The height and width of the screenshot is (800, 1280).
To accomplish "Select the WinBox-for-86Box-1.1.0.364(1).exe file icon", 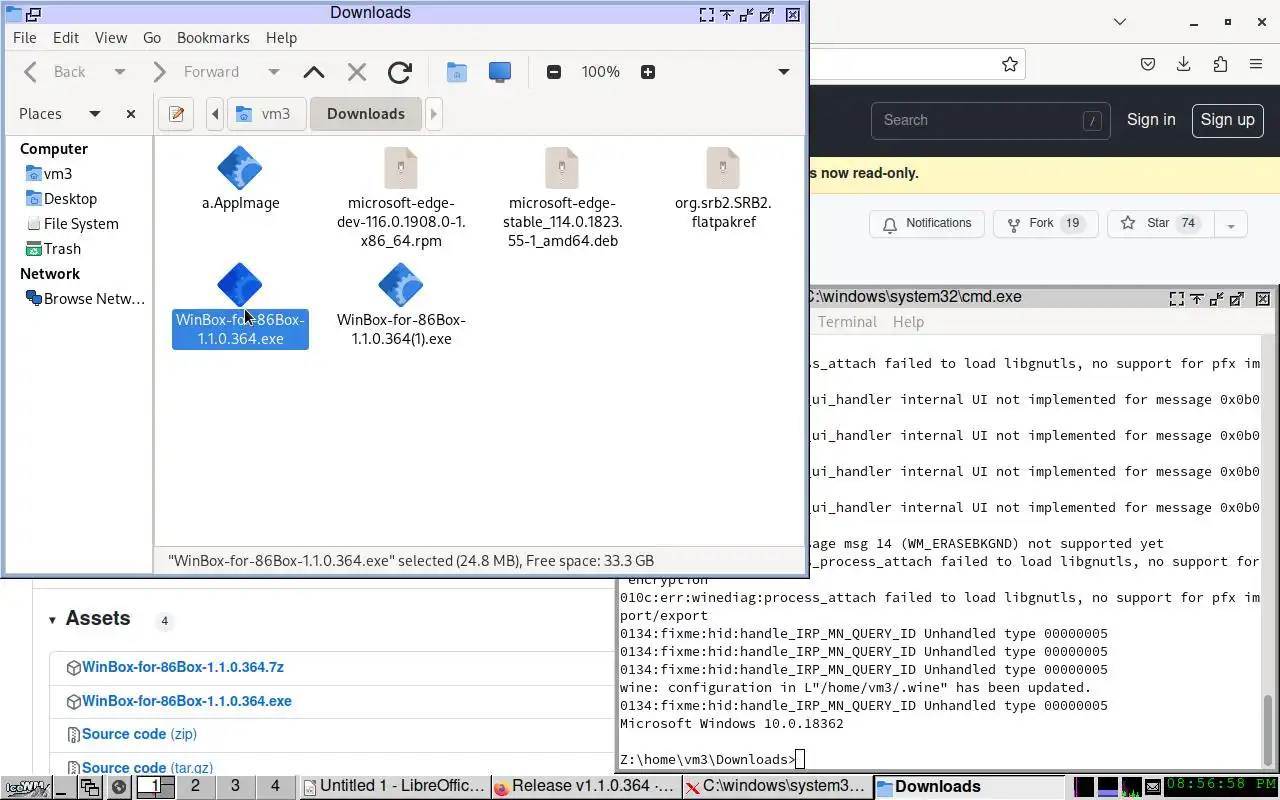I will pos(401,285).
